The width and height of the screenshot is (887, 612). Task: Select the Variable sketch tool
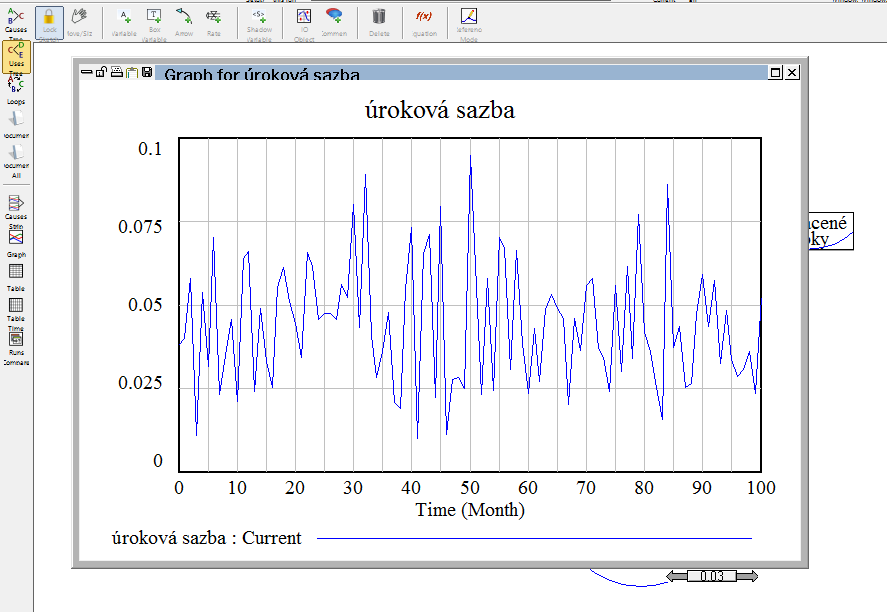(x=124, y=20)
